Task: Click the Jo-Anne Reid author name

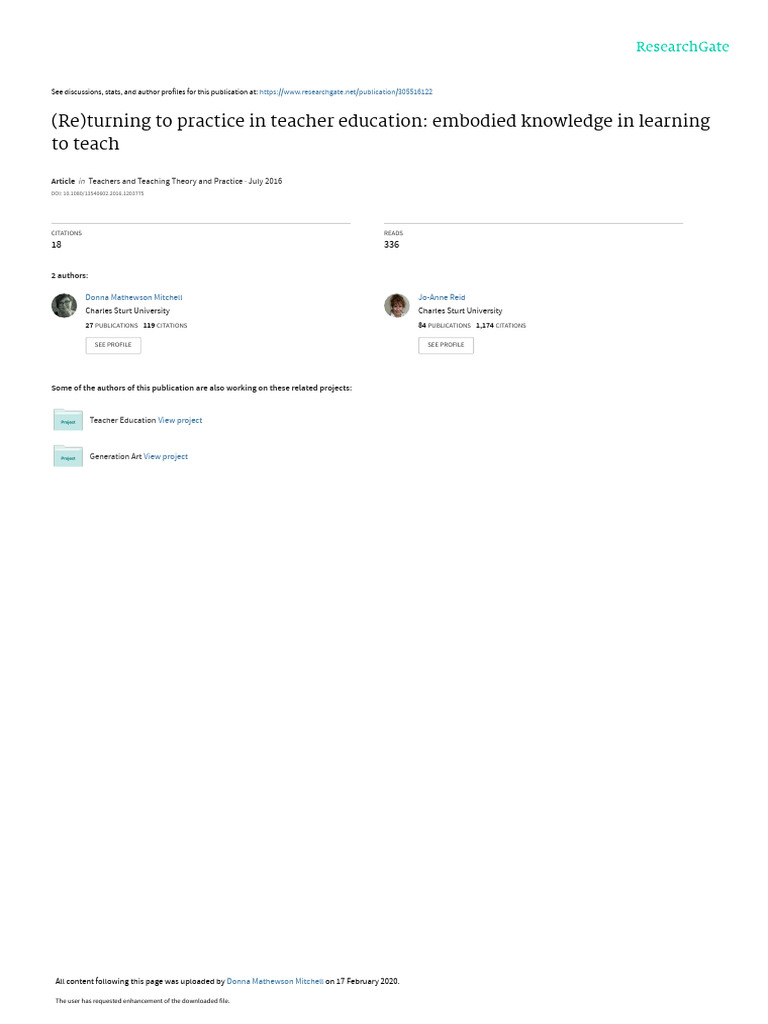Action: 441,297
